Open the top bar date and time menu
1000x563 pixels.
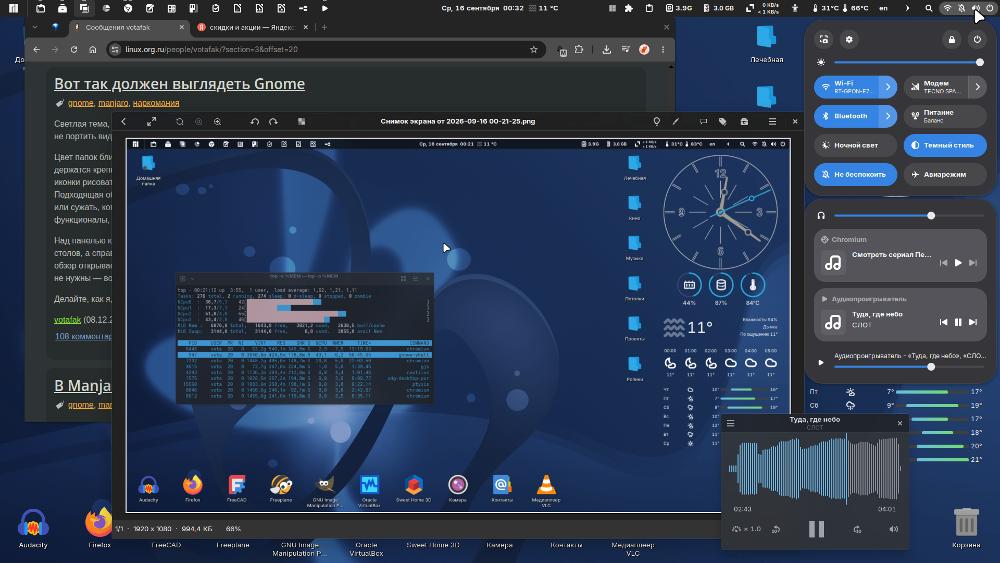tap(499, 8)
